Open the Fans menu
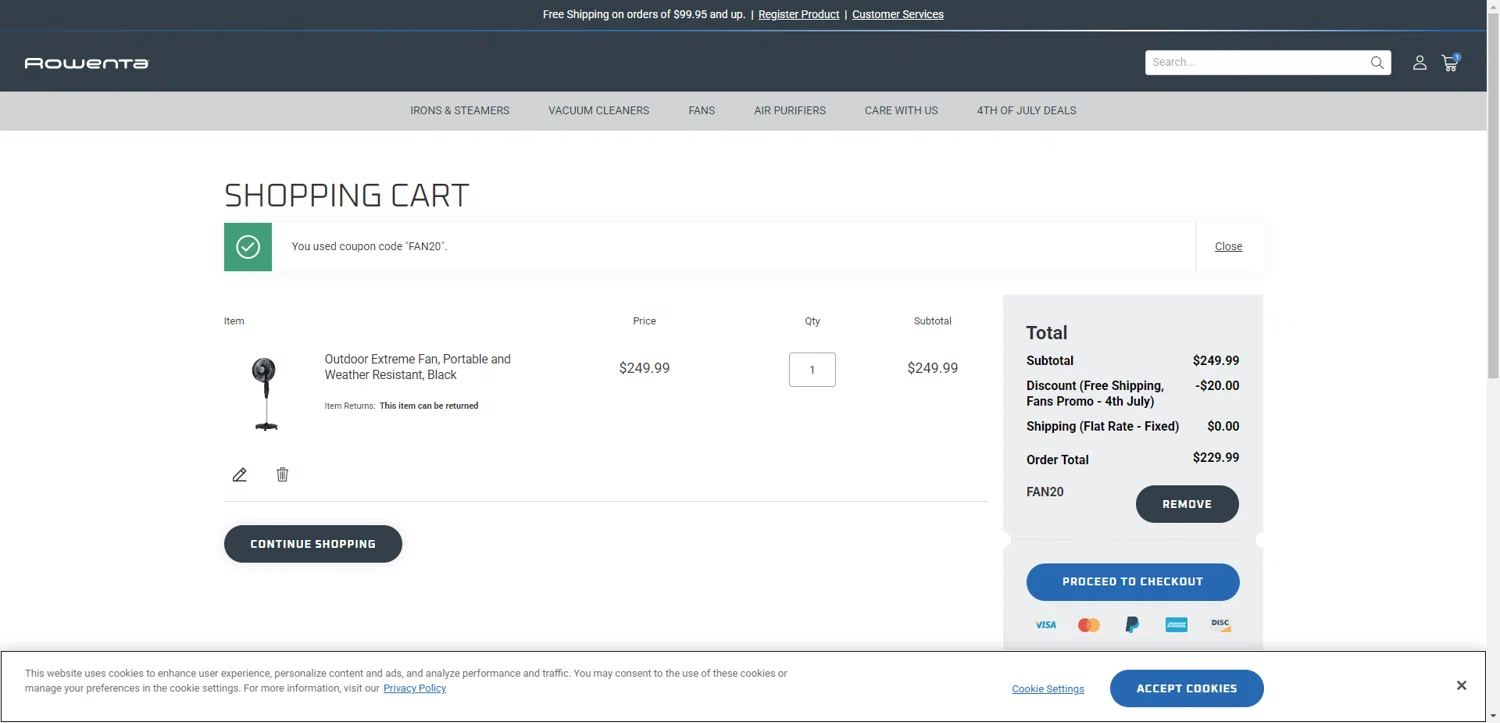The image size is (1500, 723). point(702,111)
